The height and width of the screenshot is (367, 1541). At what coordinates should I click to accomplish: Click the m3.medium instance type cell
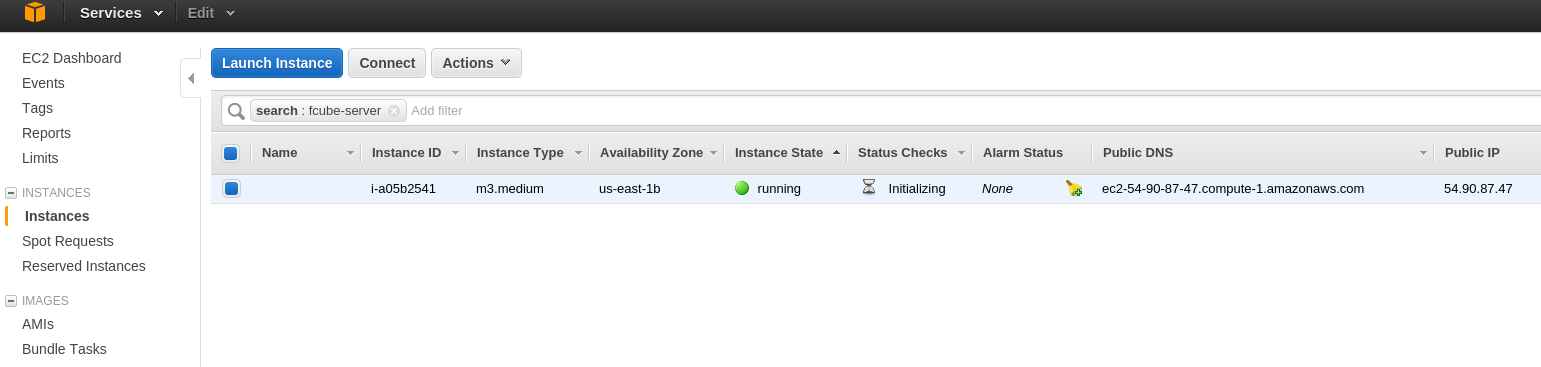tap(510, 188)
